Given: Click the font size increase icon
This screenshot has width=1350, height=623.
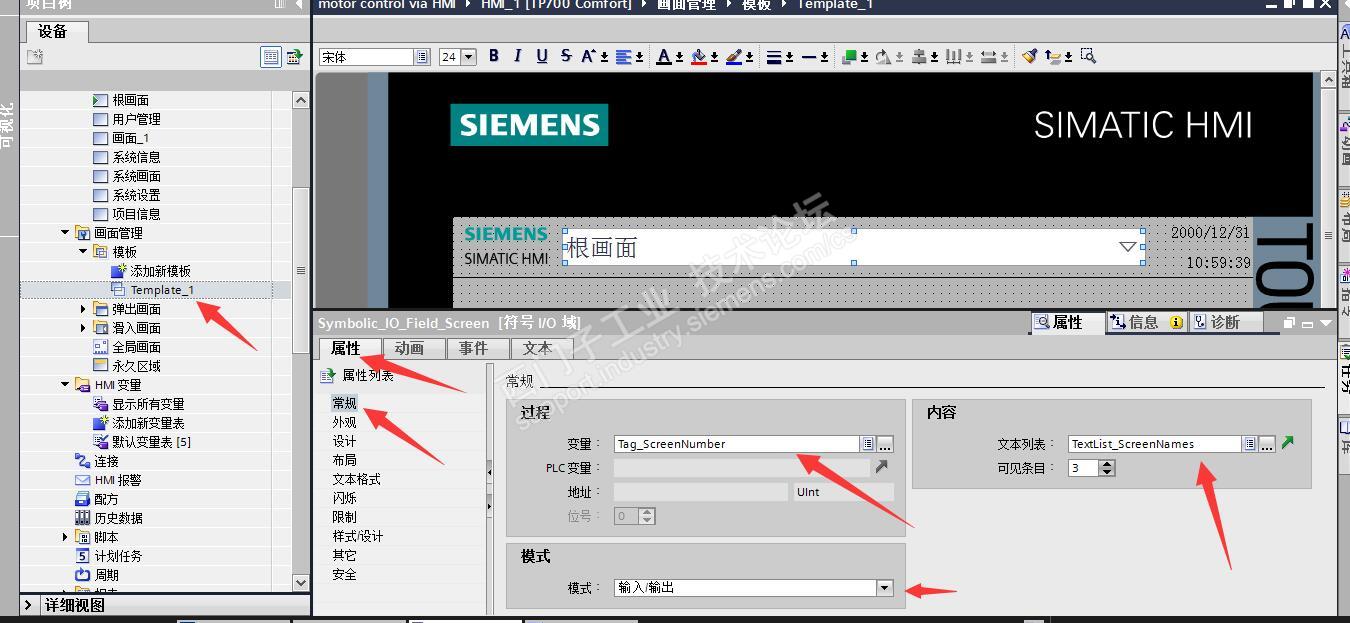Looking at the screenshot, I should 589,56.
